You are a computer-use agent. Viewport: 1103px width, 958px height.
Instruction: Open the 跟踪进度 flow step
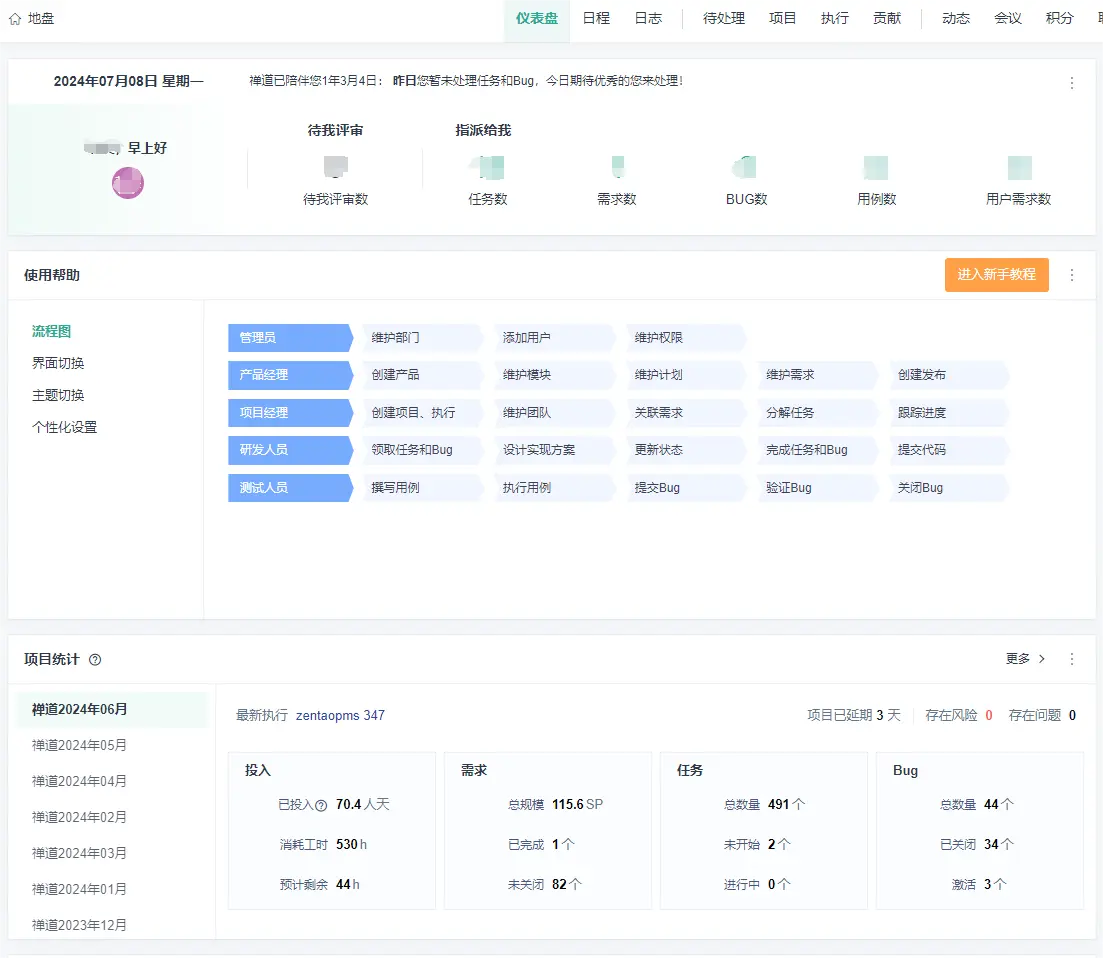(948, 413)
